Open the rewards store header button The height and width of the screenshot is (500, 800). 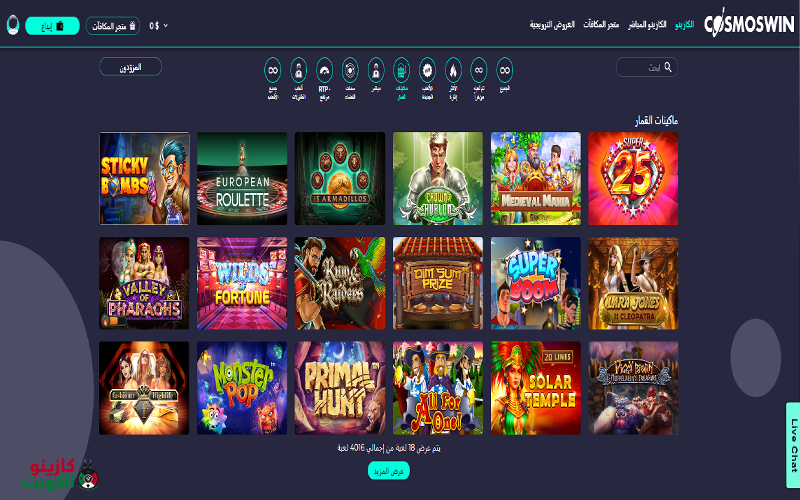[113, 26]
